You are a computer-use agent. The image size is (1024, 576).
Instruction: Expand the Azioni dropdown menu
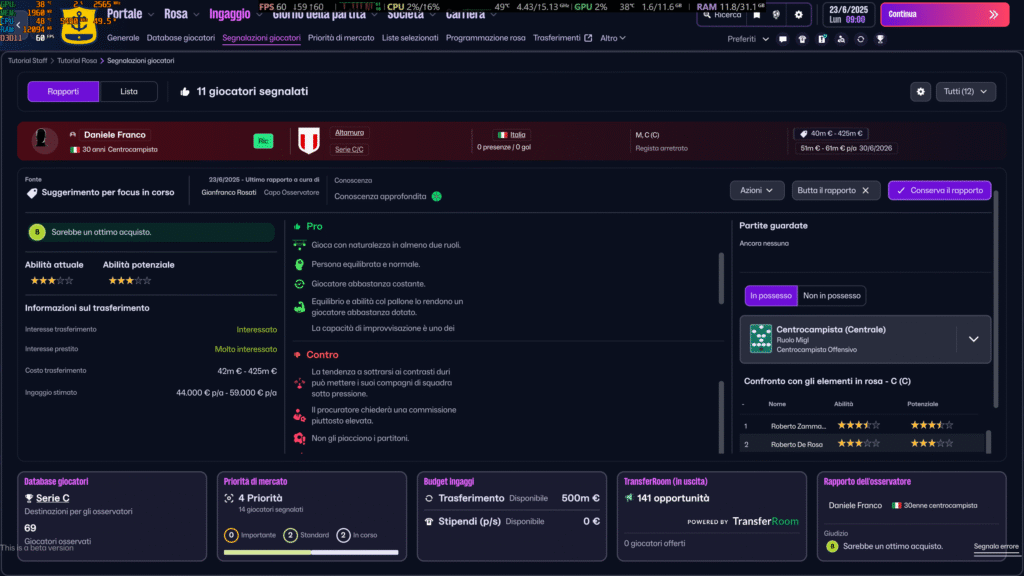point(757,190)
